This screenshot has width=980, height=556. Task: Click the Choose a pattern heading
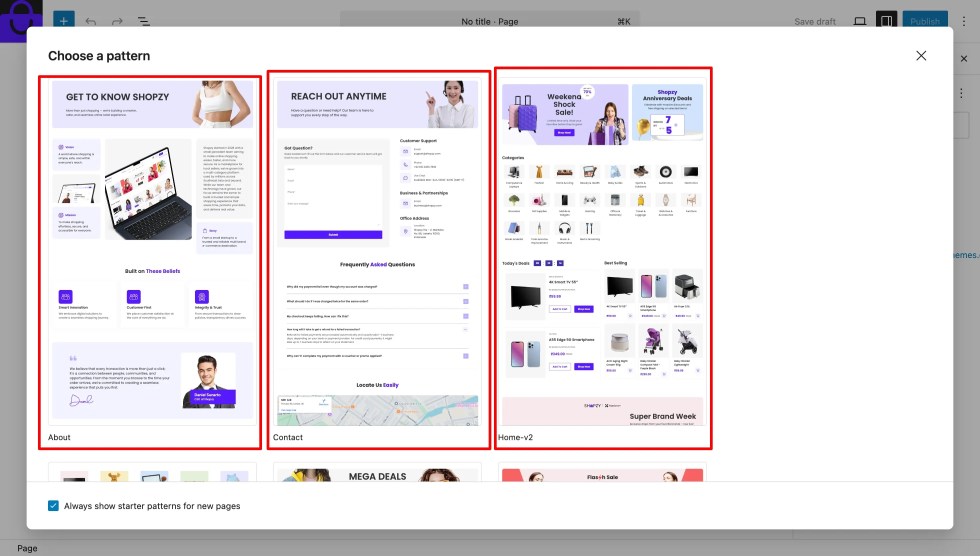pos(99,56)
